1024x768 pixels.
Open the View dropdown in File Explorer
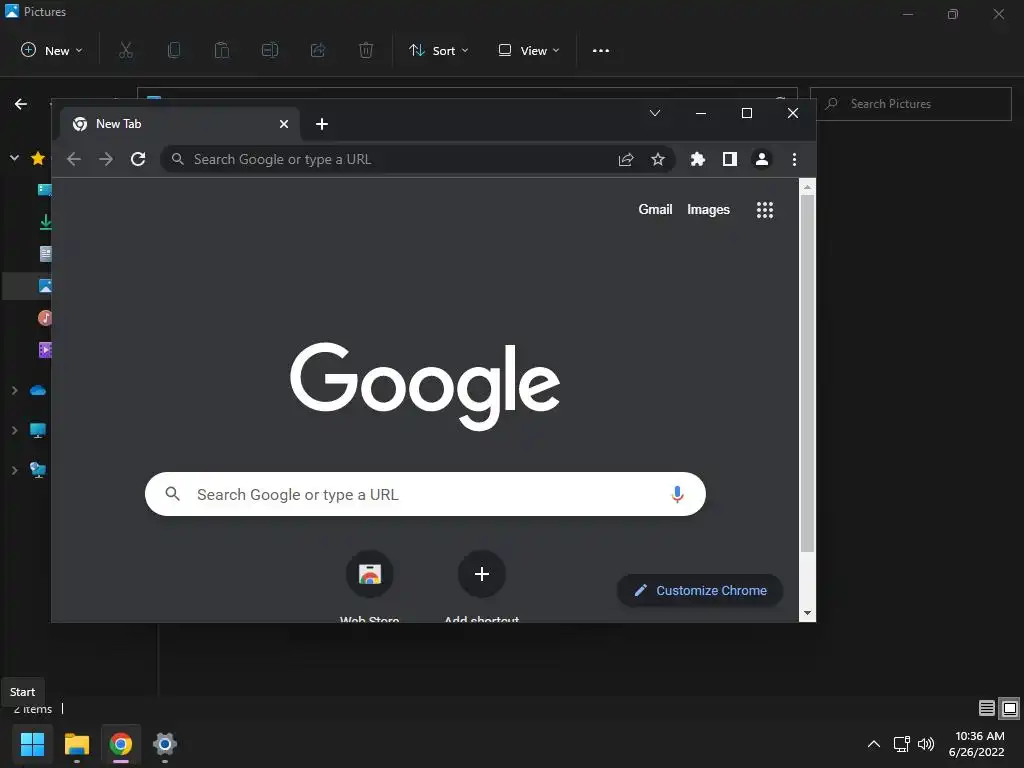pyautogui.click(x=528, y=50)
